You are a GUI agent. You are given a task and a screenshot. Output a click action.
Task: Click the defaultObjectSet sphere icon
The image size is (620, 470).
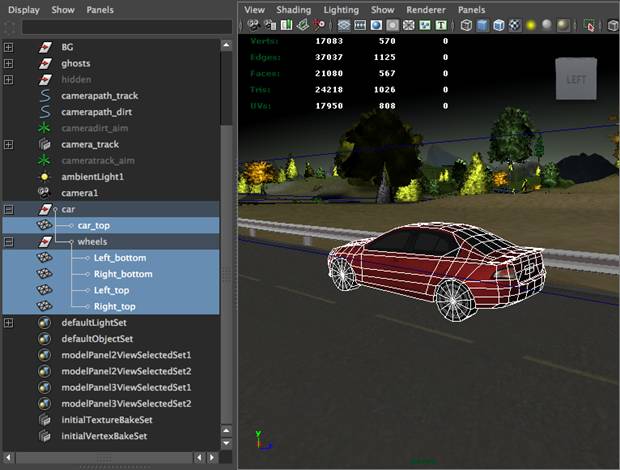coord(44,339)
